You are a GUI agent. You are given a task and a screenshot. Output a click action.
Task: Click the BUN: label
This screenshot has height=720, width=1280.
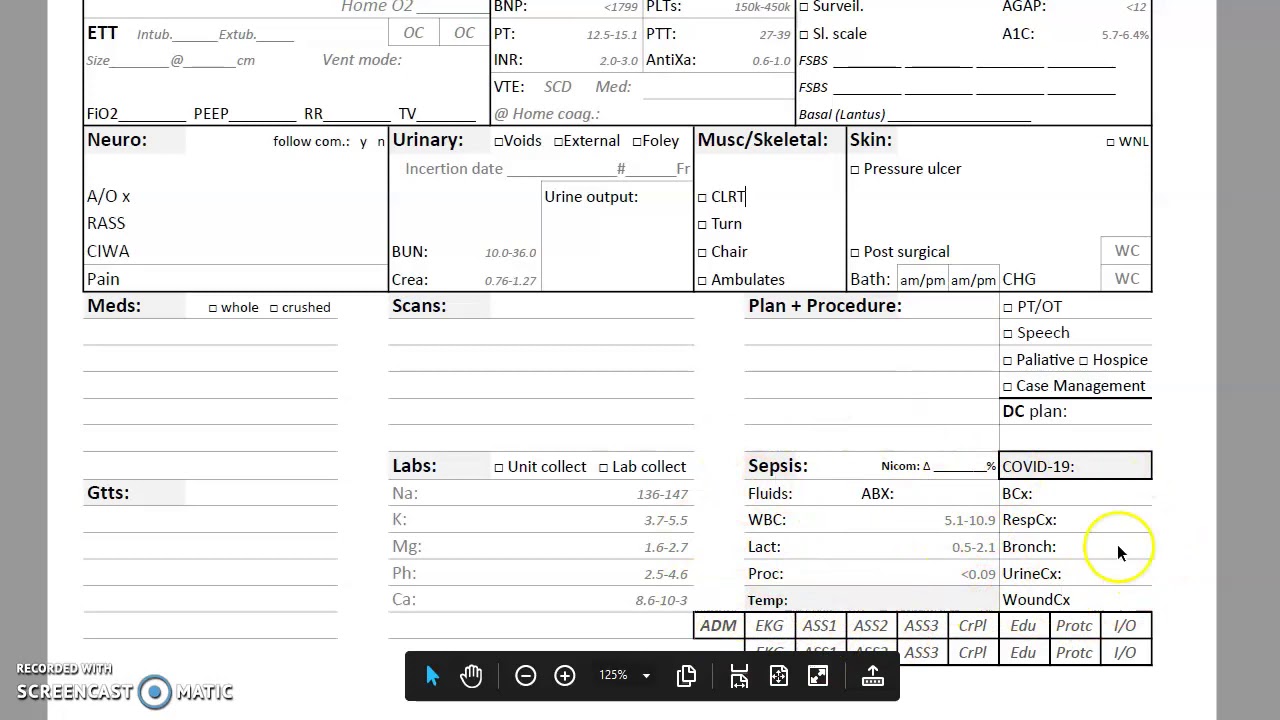410,252
